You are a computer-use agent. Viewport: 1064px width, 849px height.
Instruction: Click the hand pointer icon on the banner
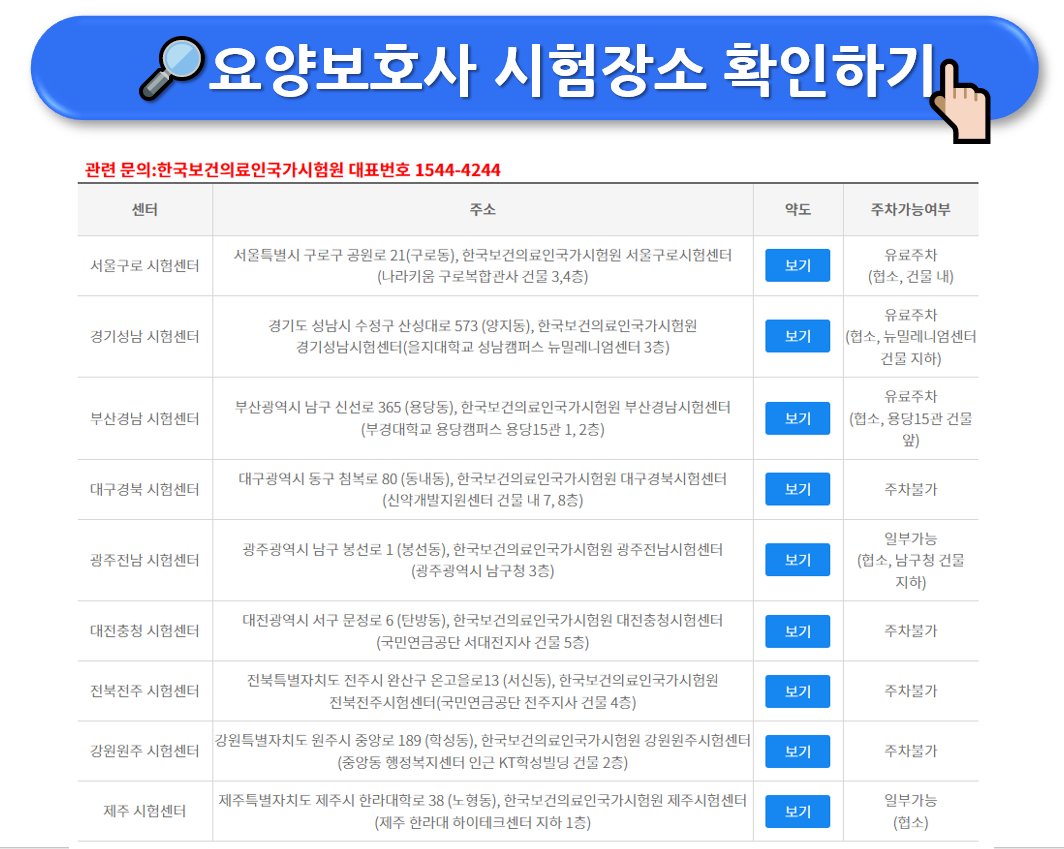click(x=958, y=102)
